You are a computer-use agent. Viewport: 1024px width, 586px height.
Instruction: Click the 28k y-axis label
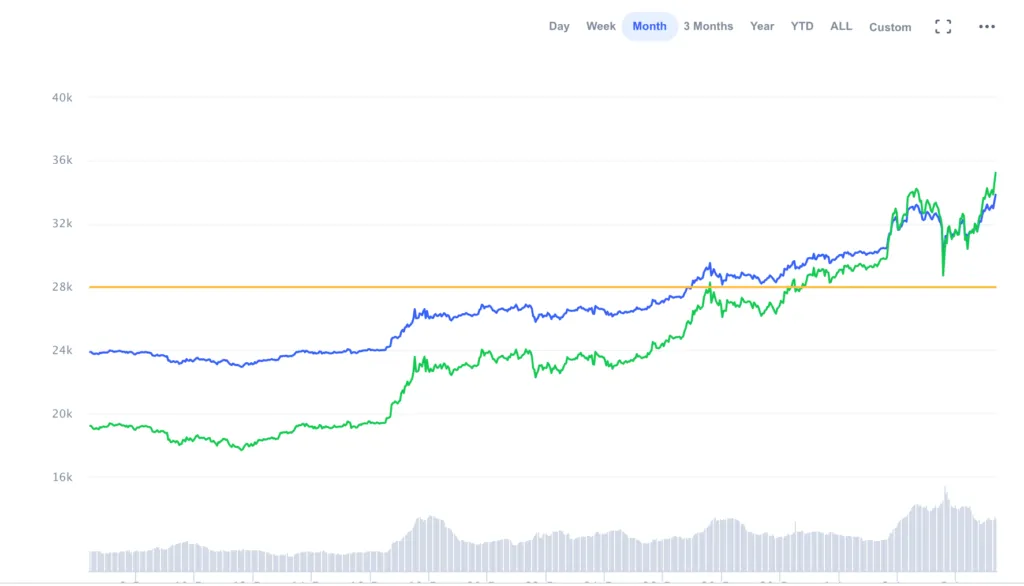[62, 287]
